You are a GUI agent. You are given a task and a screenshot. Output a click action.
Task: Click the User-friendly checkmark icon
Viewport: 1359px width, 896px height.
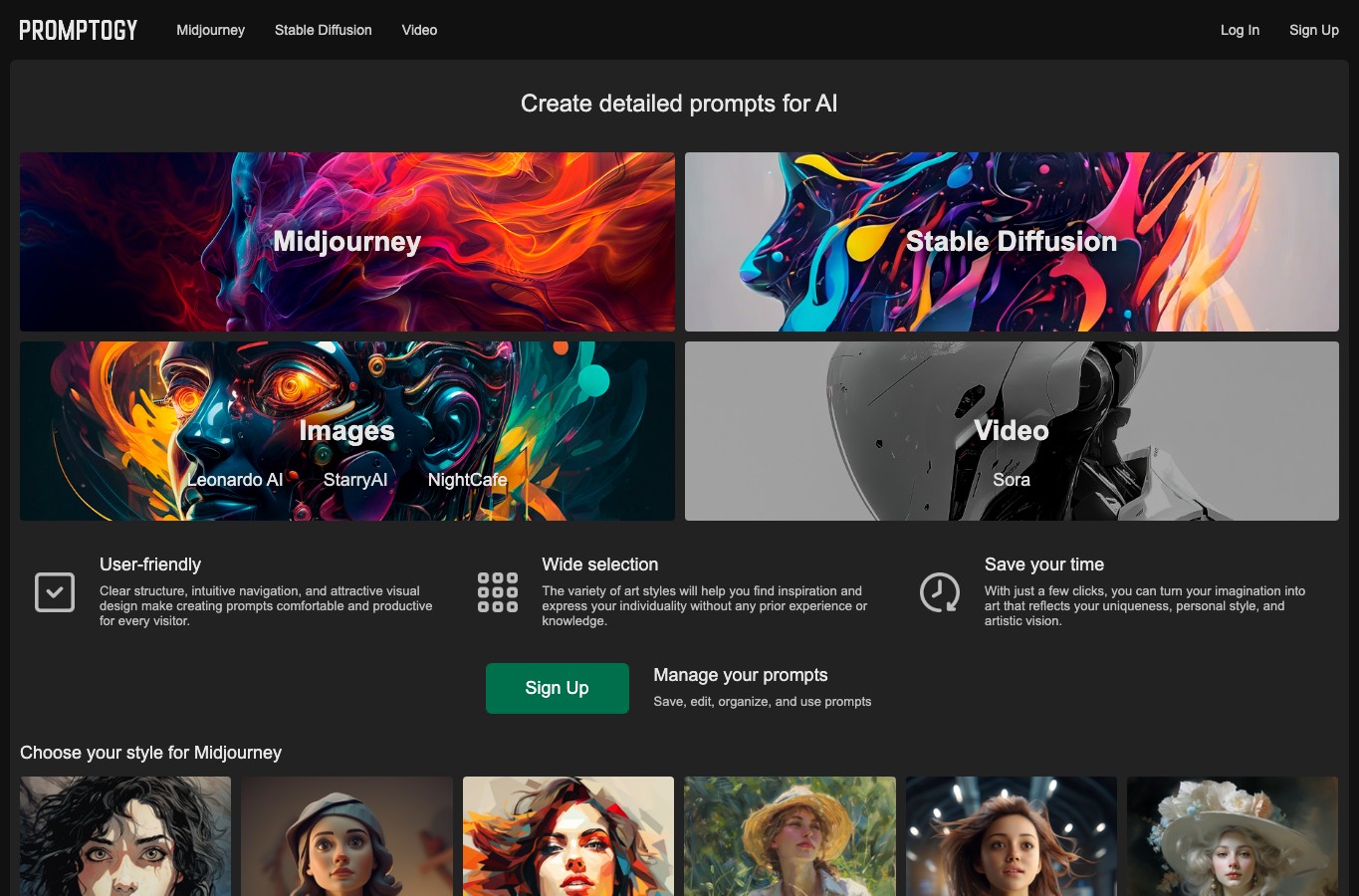55,592
